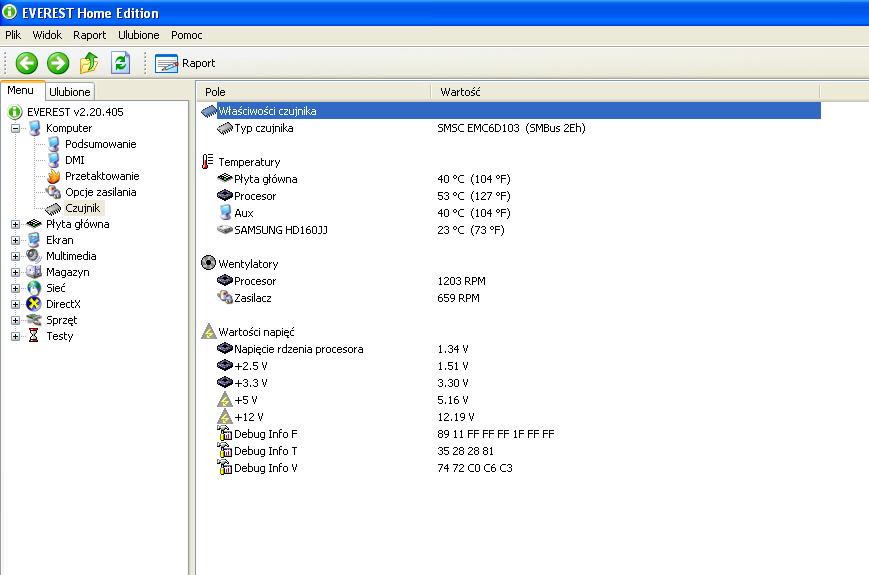Collapse the Komputer tree node
This screenshot has width=869, height=575.
point(16,128)
